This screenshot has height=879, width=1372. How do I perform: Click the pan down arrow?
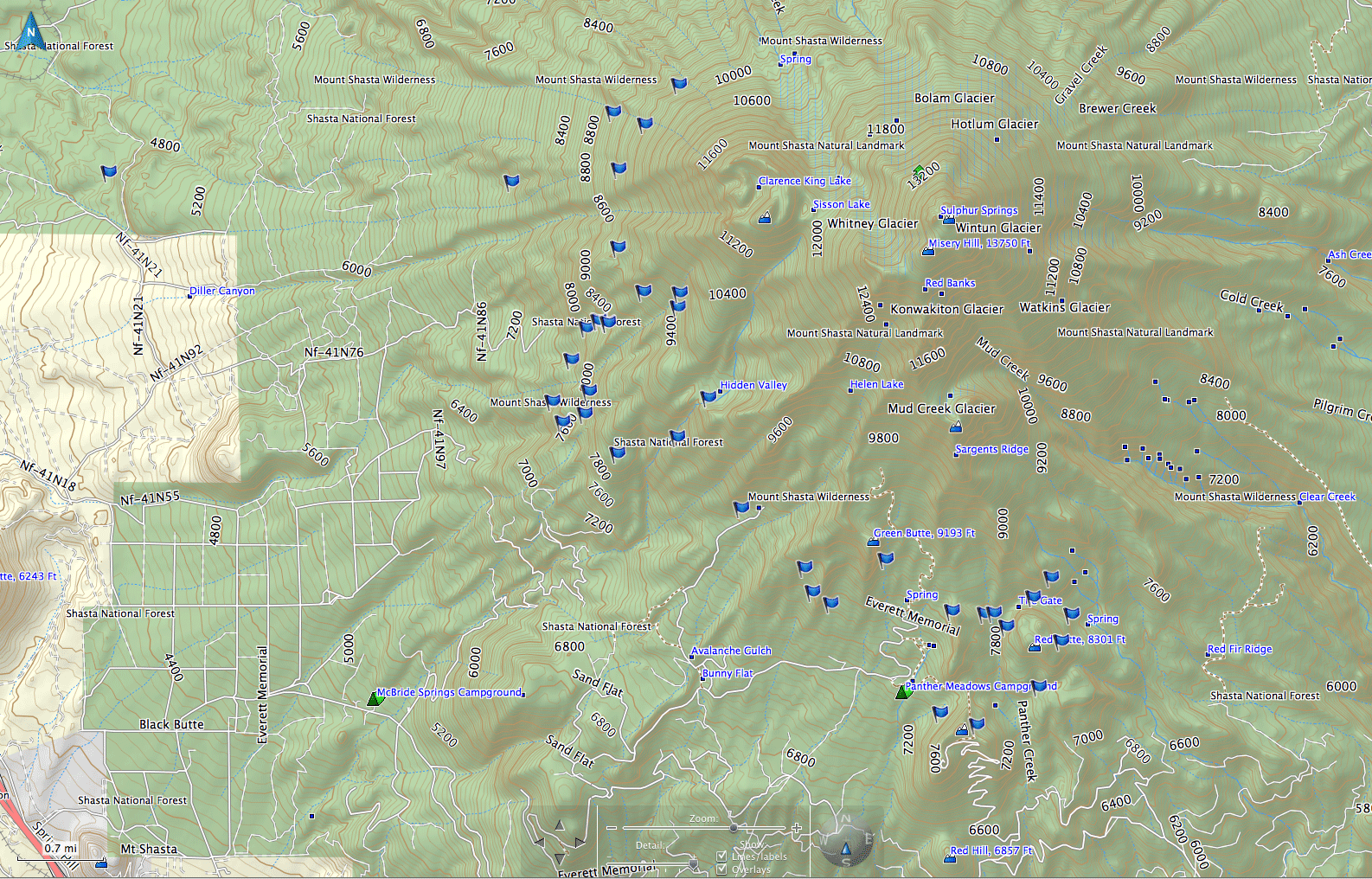click(559, 858)
